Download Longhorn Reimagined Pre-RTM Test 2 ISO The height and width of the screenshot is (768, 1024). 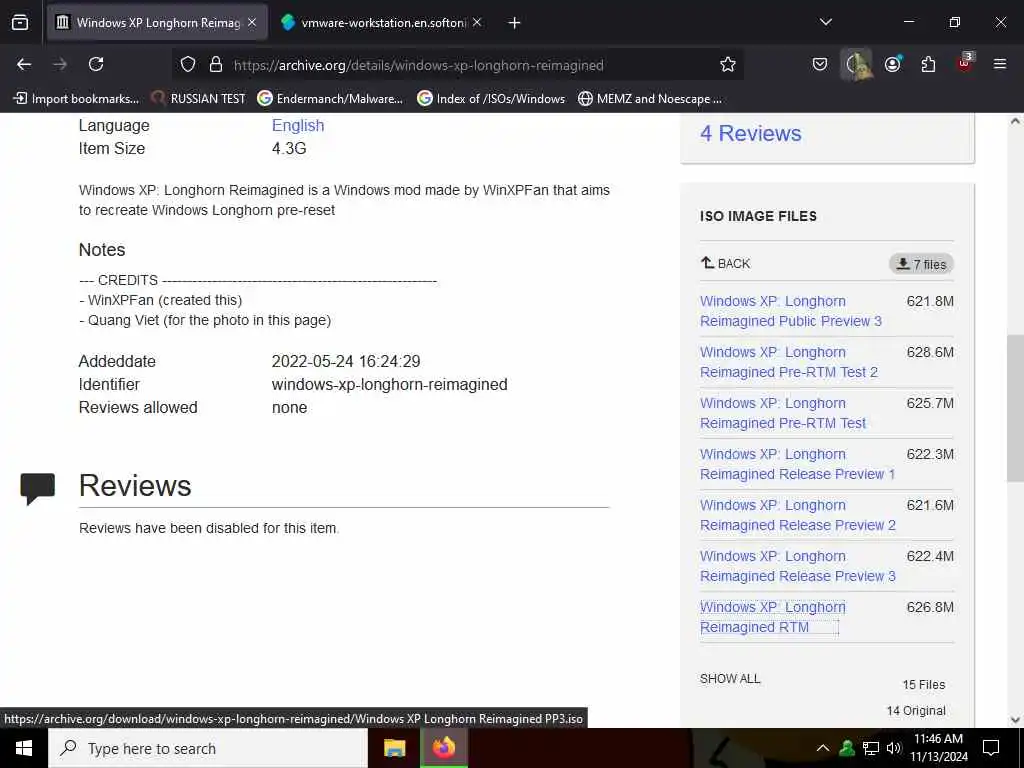point(789,362)
